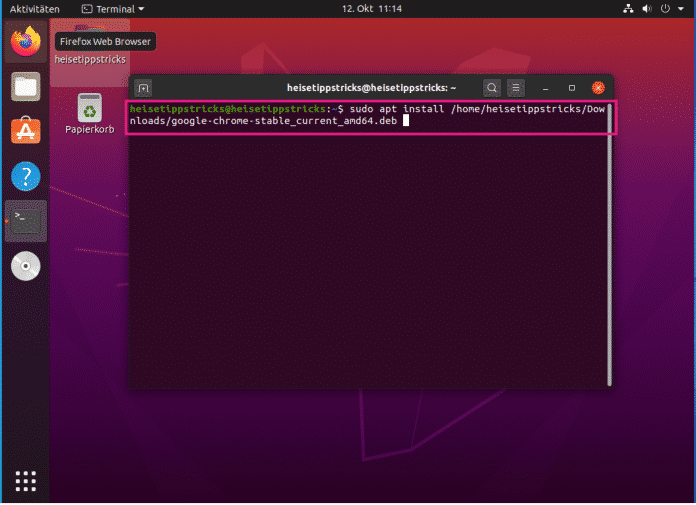This screenshot has height=505, width=696.
Task: Show all applications grid
Action: coord(26,480)
